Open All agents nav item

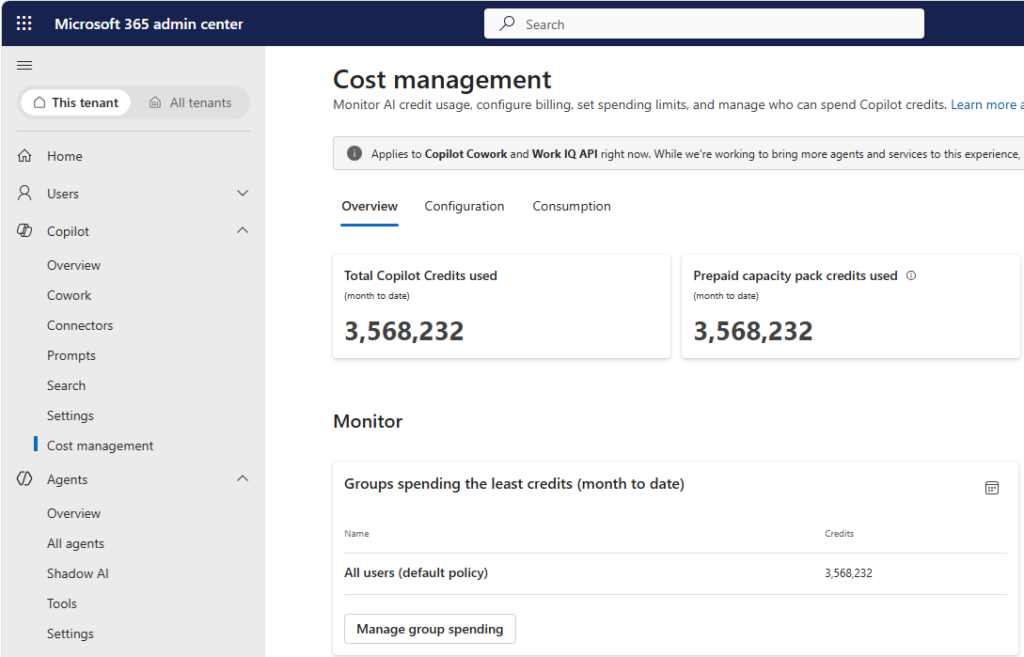[76, 543]
